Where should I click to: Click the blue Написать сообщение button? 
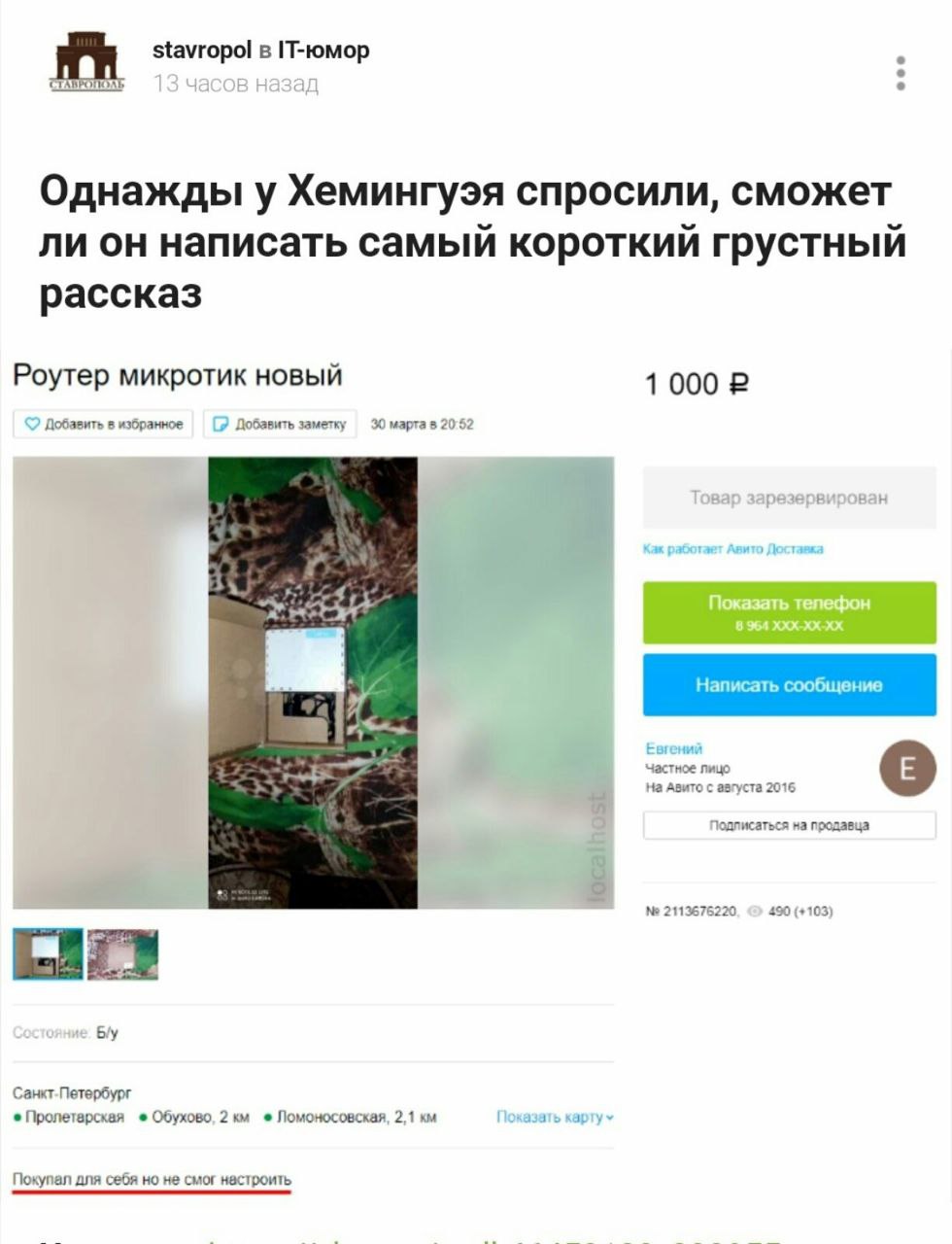tap(789, 685)
